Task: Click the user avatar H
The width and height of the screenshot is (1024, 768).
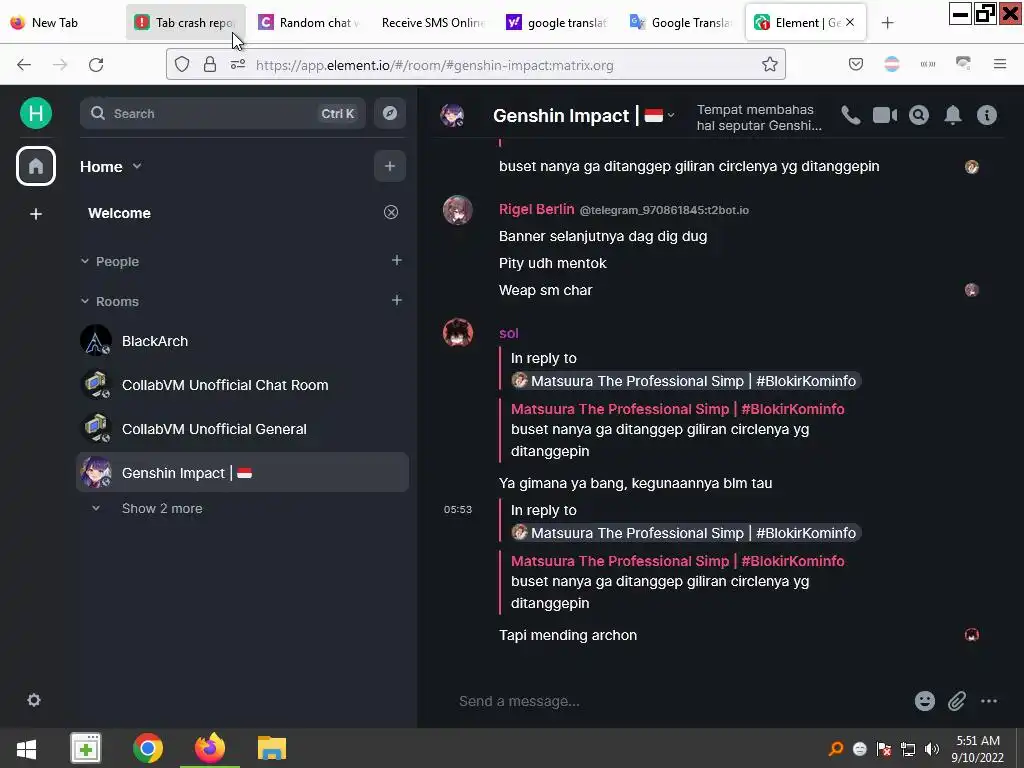Action: pyautogui.click(x=36, y=113)
